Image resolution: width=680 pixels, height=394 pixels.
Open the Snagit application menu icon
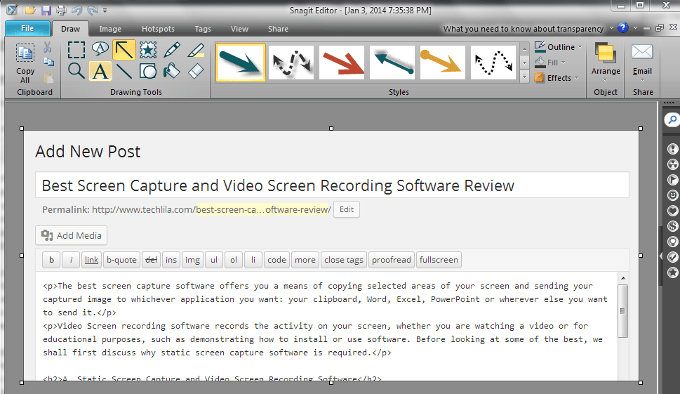[12, 10]
